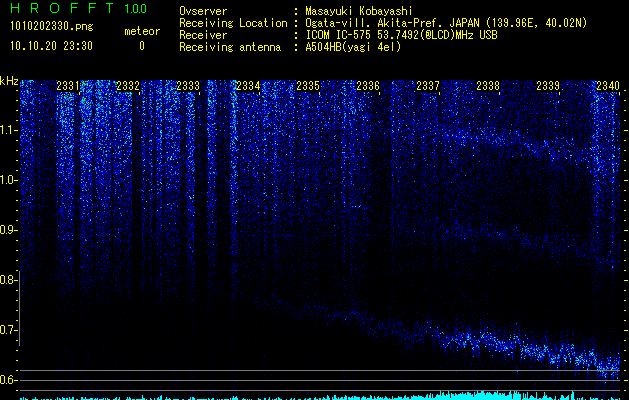This screenshot has height=400, width=629.
Task: Click time marker 2339
Action: [548, 86]
